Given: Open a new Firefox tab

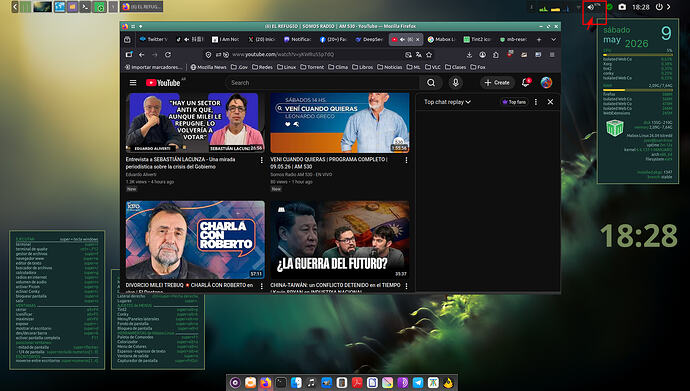Looking at the screenshot, I should pos(539,40).
